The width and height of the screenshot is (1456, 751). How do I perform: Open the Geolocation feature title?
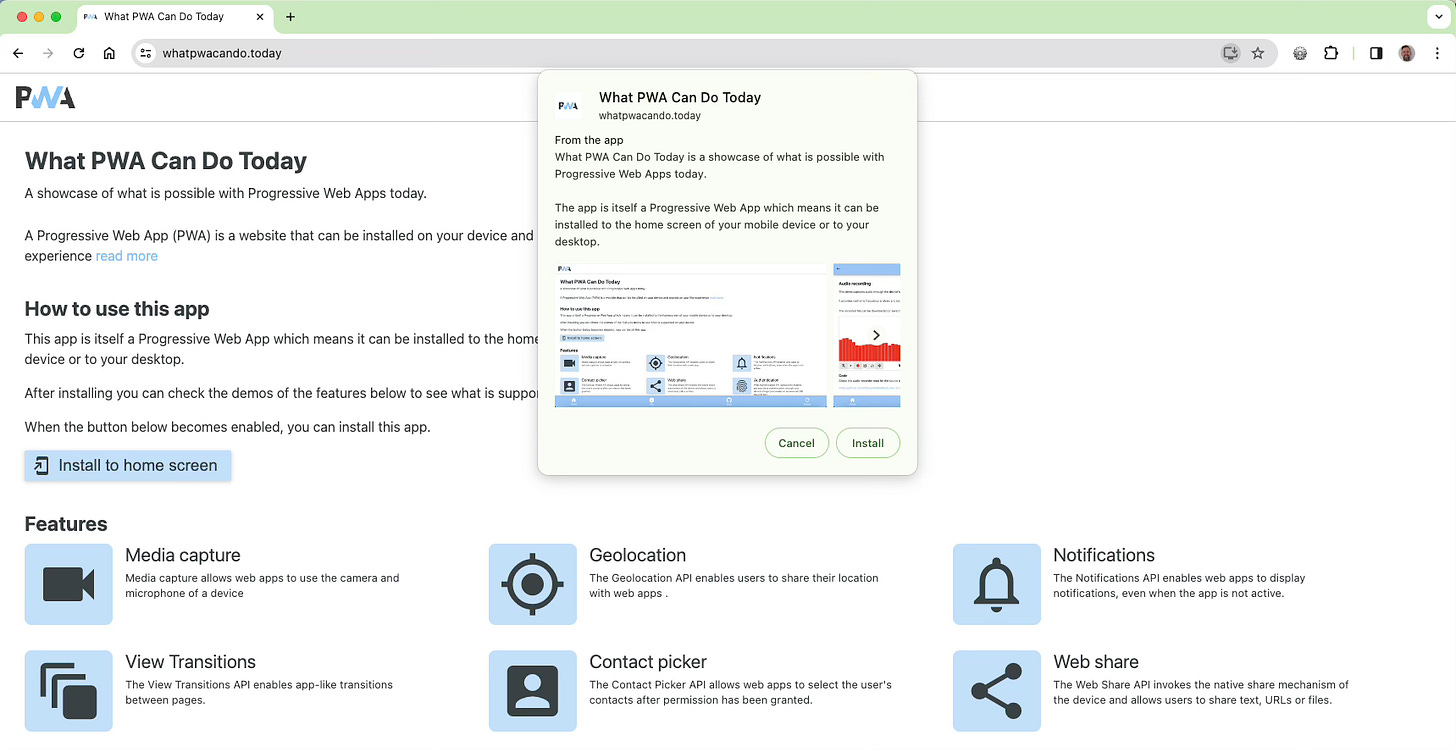pyautogui.click(x=638, y=555)
